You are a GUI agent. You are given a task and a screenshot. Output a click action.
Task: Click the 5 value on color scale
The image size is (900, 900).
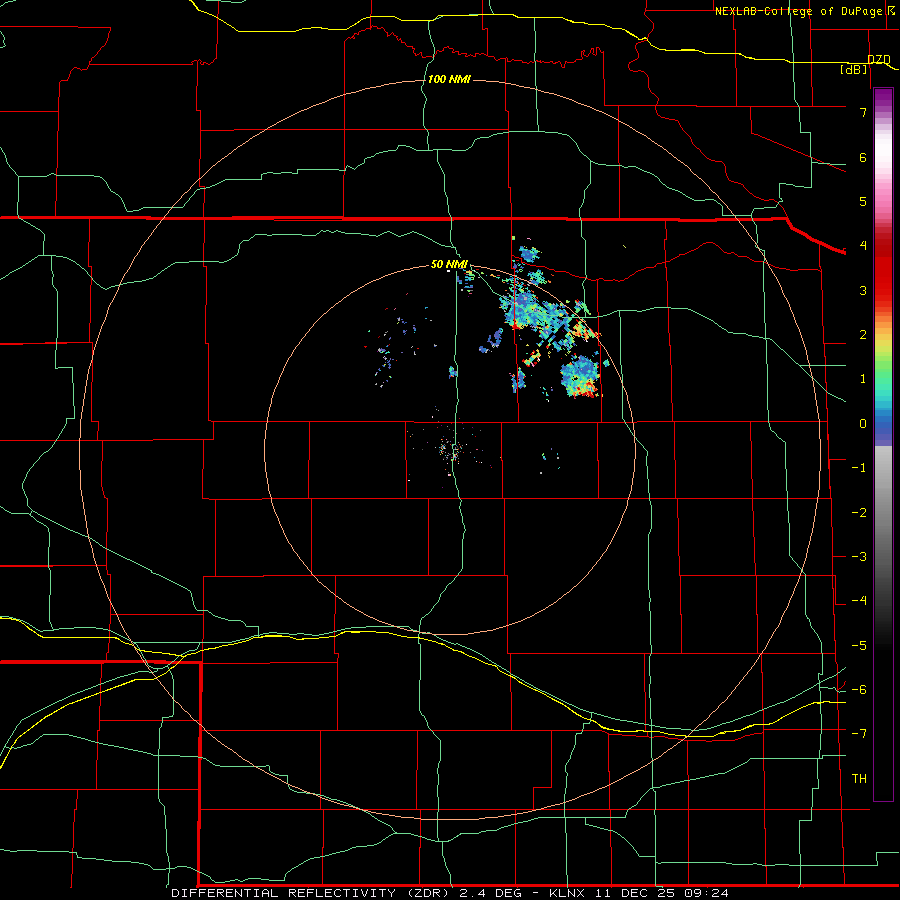pos(863,201)
